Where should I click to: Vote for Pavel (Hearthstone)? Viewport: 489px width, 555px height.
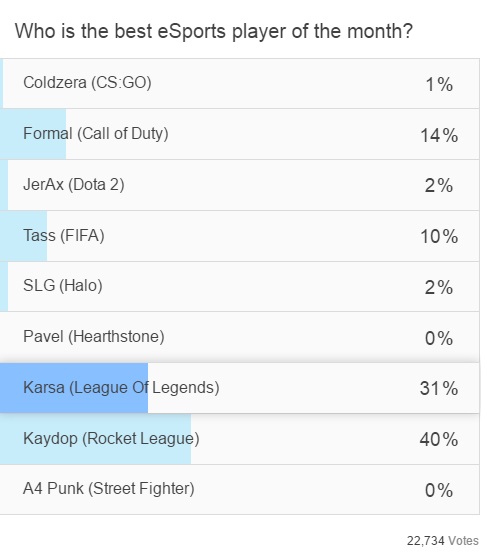(240, 337)
